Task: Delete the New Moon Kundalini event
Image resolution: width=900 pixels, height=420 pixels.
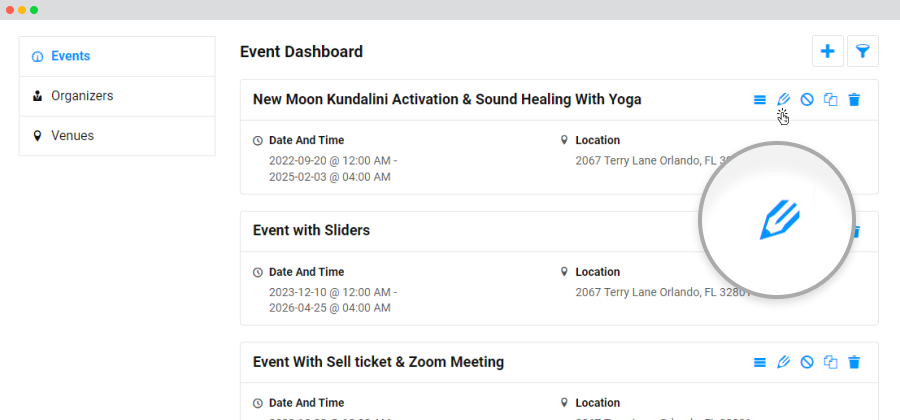Action: 854,100
